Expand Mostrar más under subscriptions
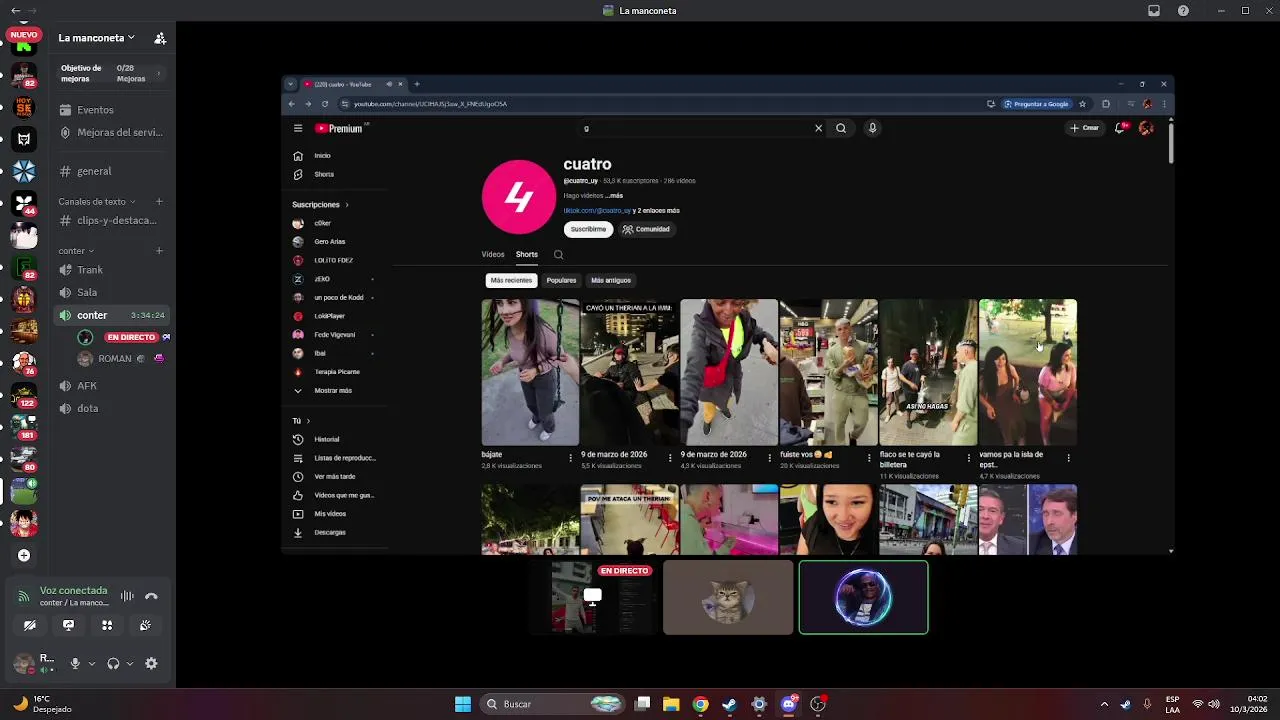Screen dimensions: 1280x720 coord(333,391)
